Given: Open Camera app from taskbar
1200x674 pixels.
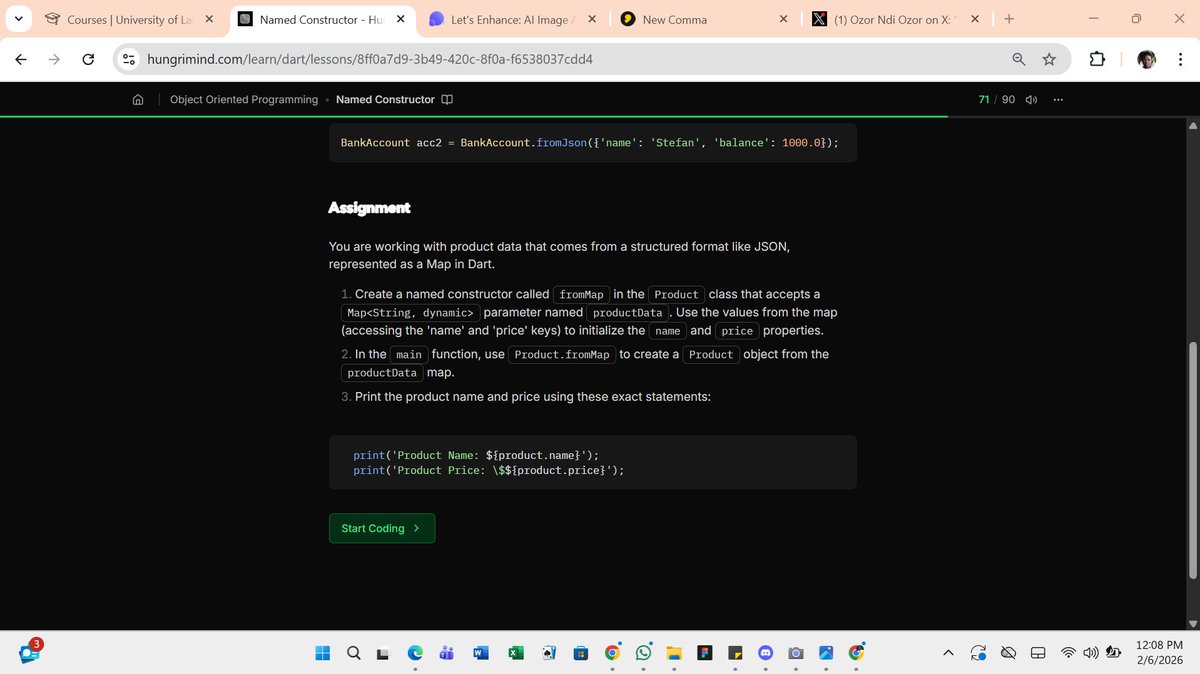Looking at the screenshot, I should pyautogui.click(x=795, y=653).
